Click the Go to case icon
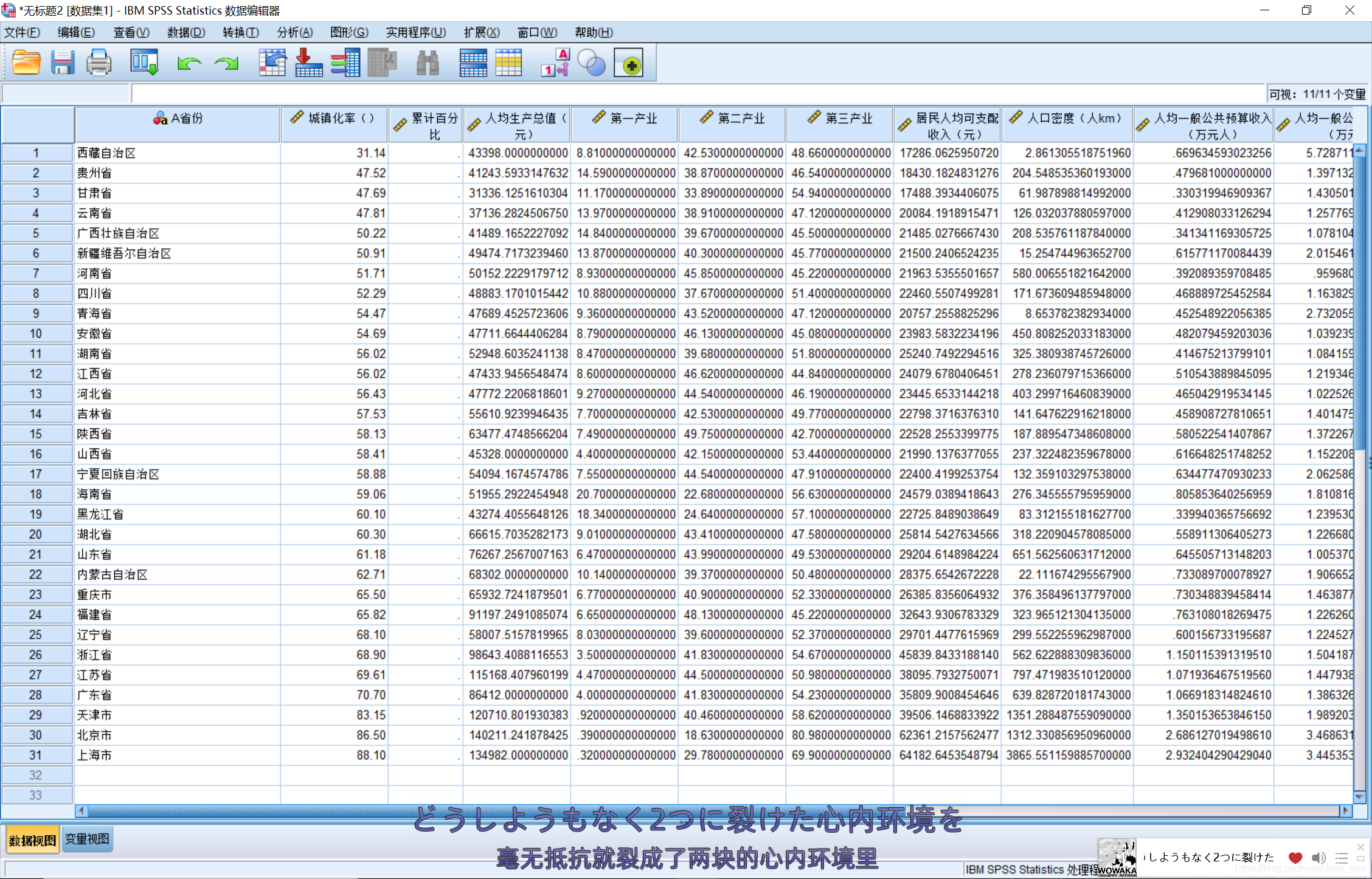Screen dimensions: 1372x879 click(272, 63)
